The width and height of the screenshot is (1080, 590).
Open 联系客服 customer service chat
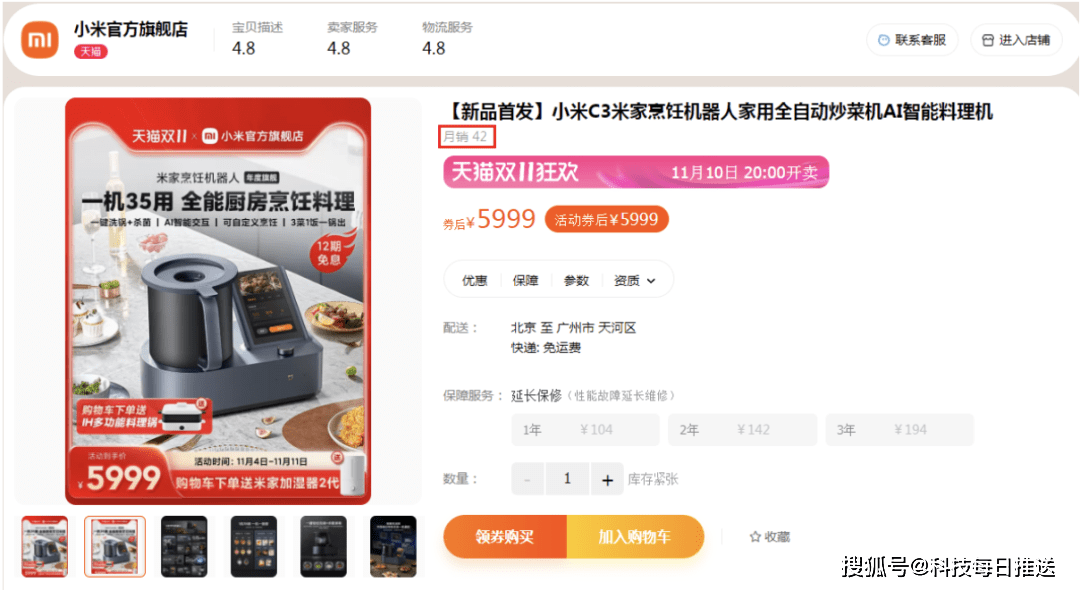point(912,40)
